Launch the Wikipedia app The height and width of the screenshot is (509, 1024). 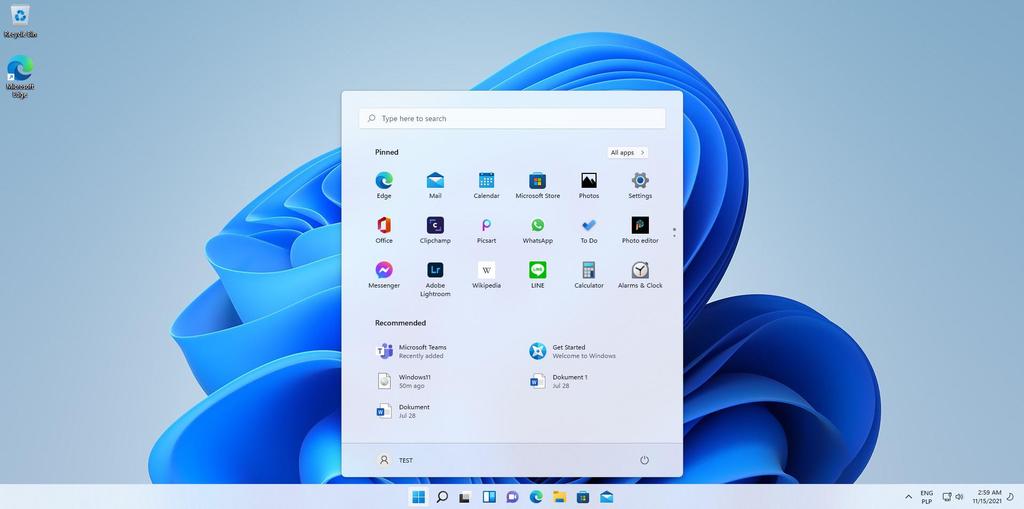click(487, 275)
